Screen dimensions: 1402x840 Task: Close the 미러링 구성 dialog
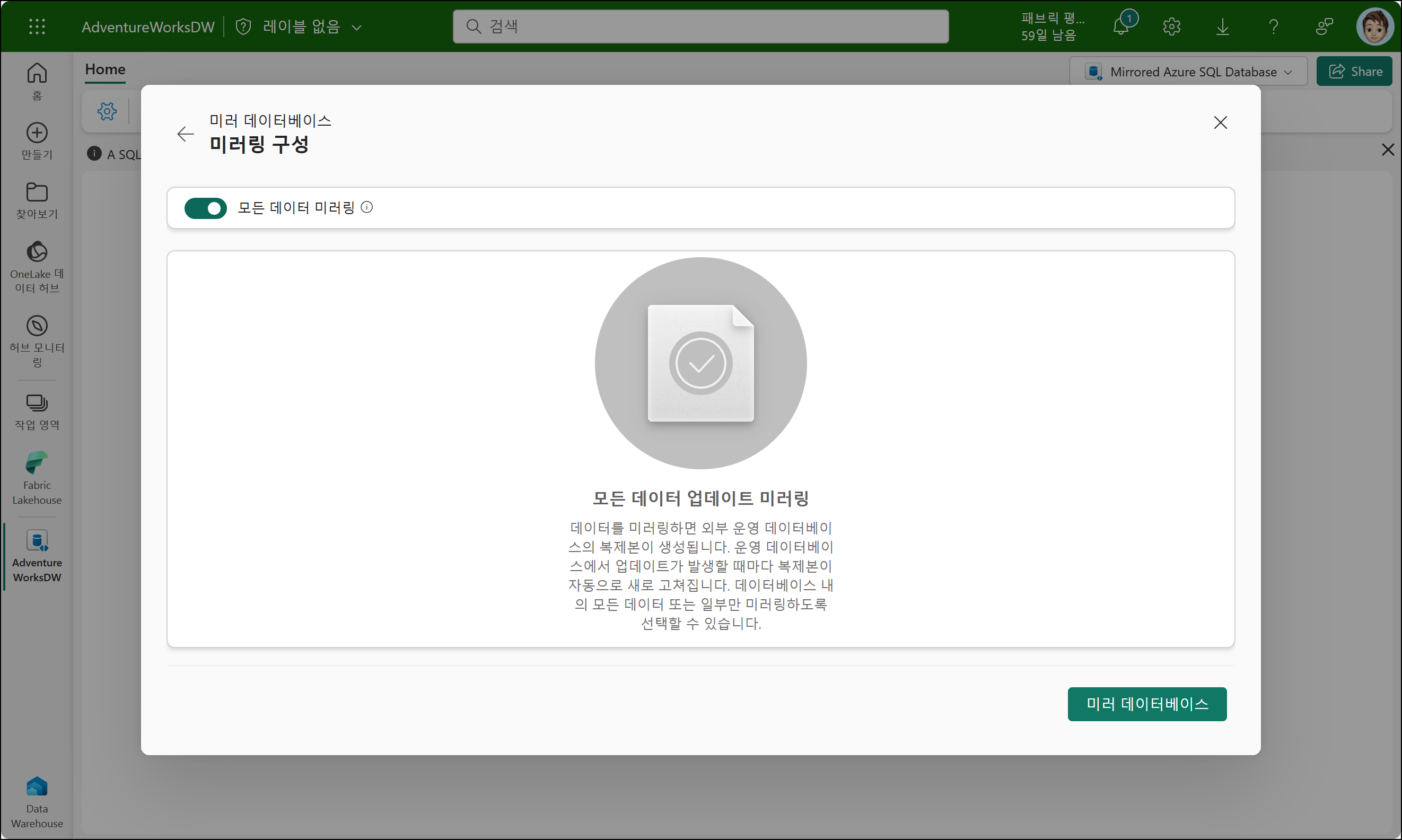tap(1220, 123)
